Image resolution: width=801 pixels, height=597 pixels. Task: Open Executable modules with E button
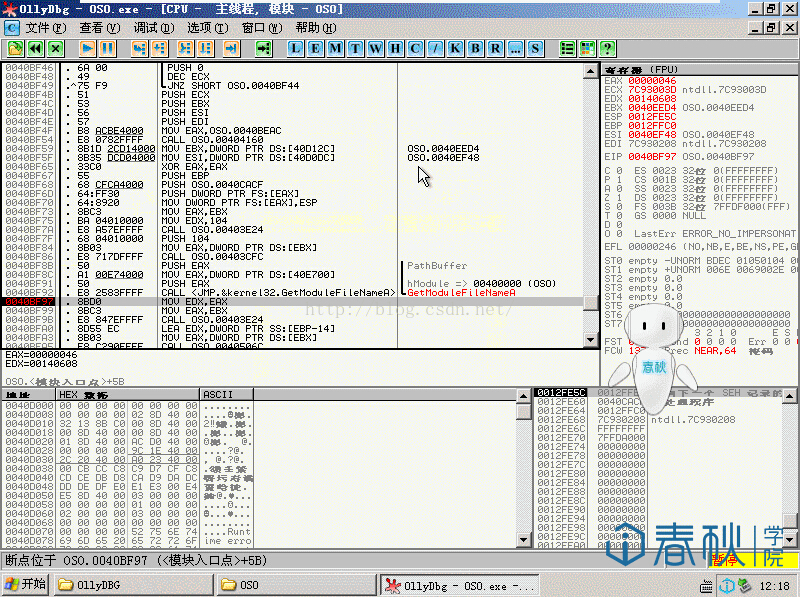315,49
